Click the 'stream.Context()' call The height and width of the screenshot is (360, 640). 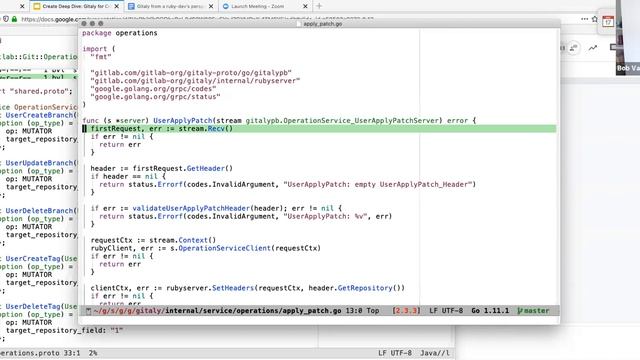[x=182, y=240]
